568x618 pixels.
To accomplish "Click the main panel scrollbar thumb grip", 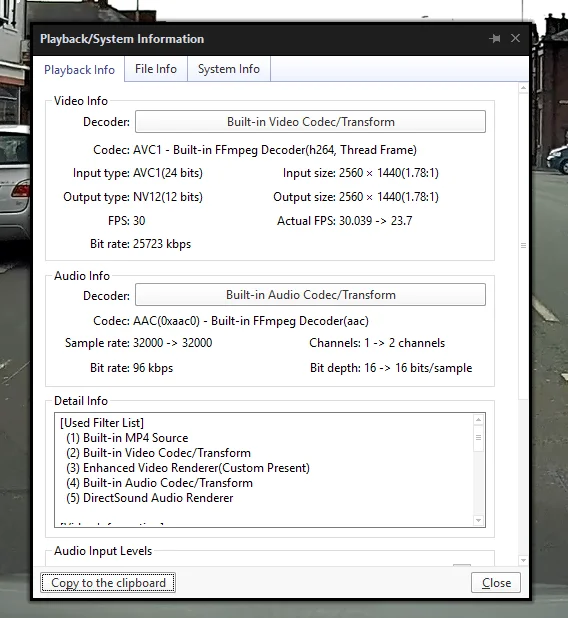I will pyautogui.click(x=523, y=246).
